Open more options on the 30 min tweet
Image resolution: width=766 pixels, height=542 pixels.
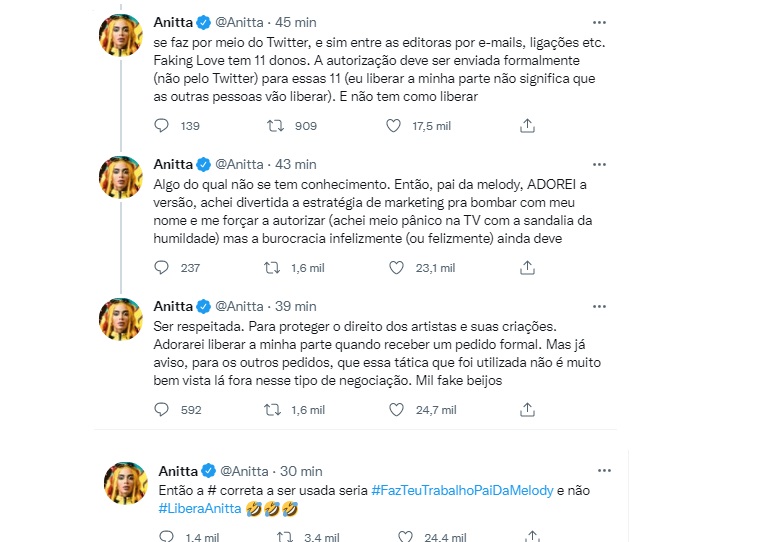pos(603,470)
